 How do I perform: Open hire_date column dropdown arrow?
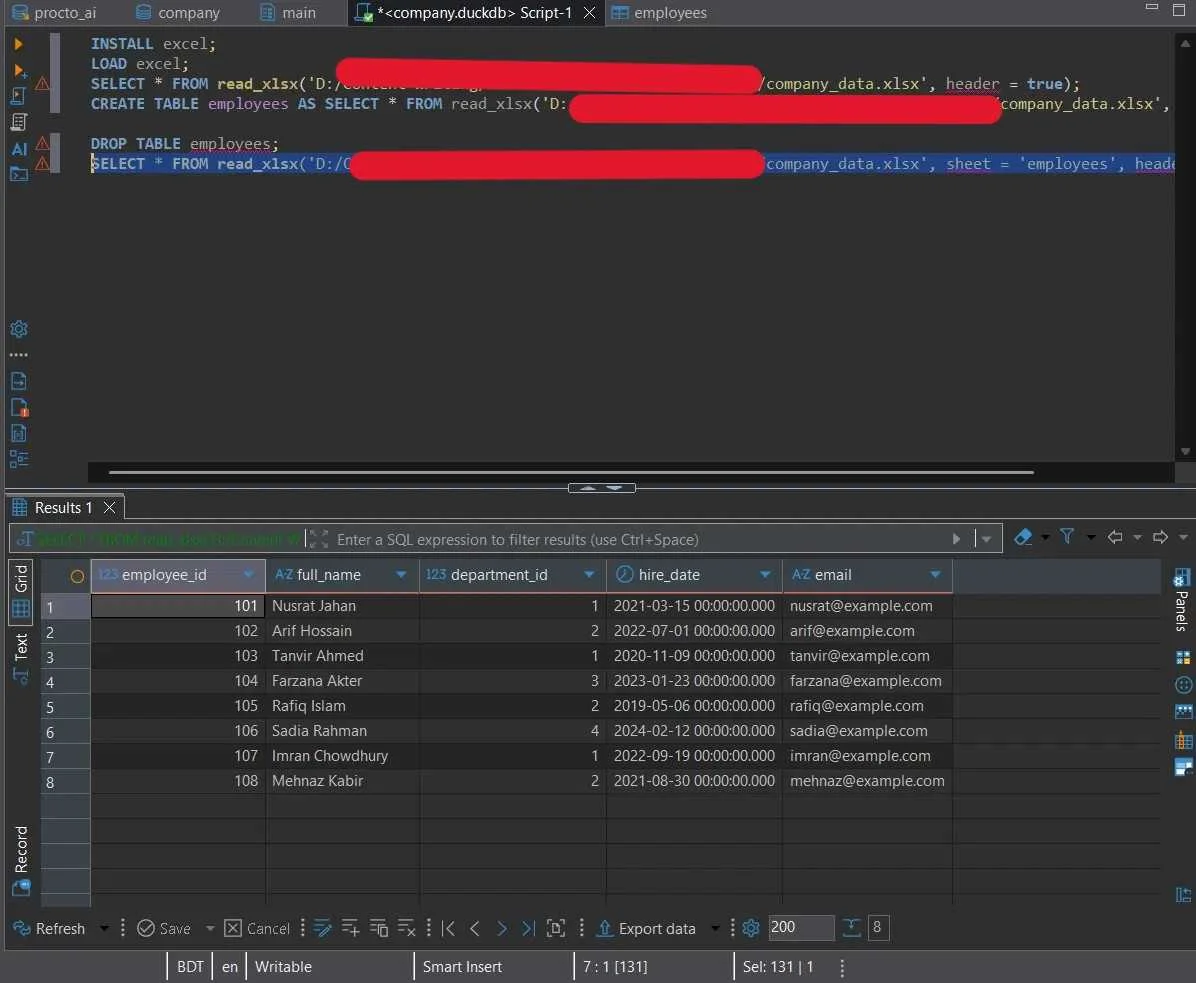click(x=765, y=574)
